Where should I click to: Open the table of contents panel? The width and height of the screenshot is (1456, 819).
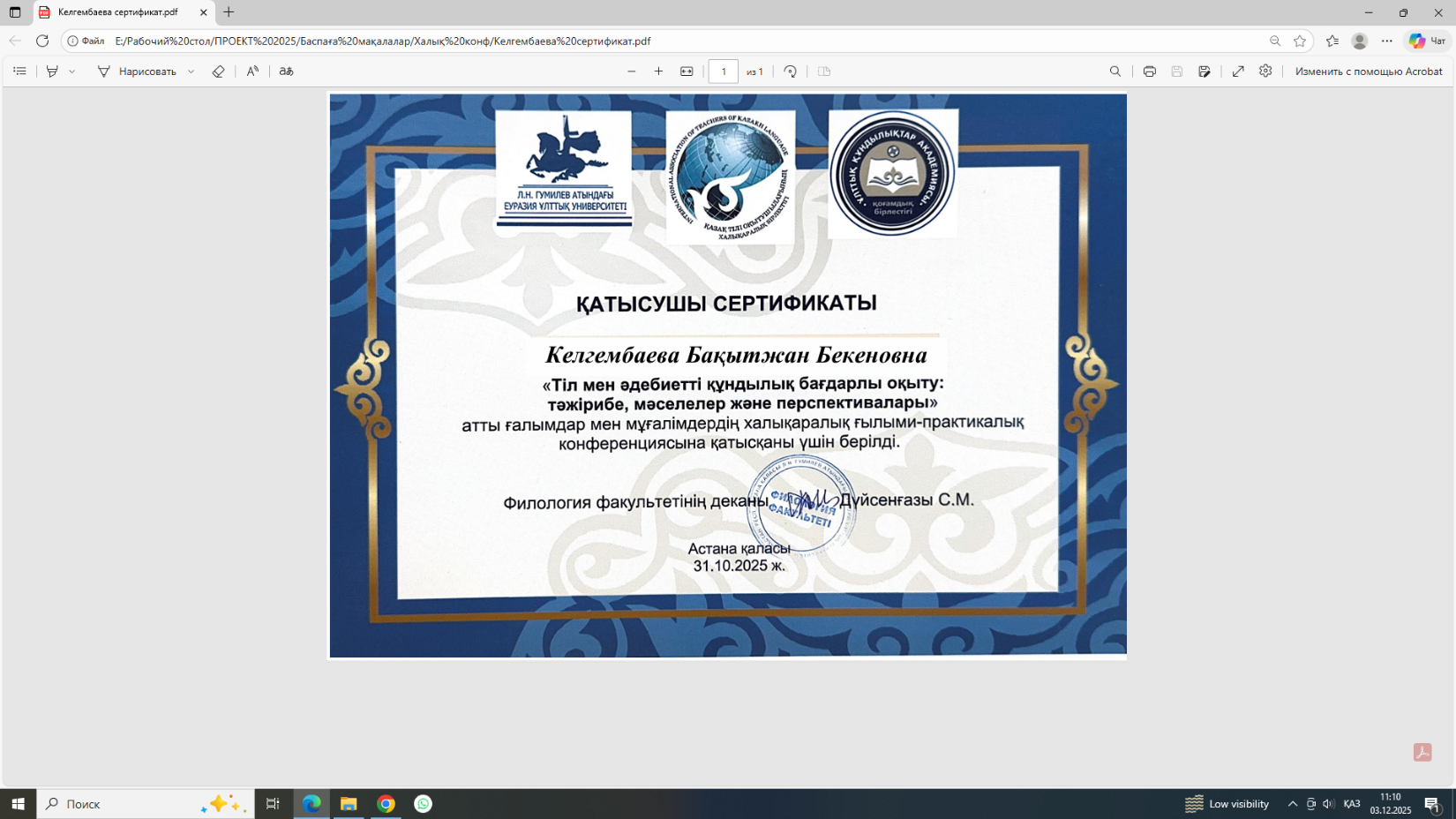(19, 71)
